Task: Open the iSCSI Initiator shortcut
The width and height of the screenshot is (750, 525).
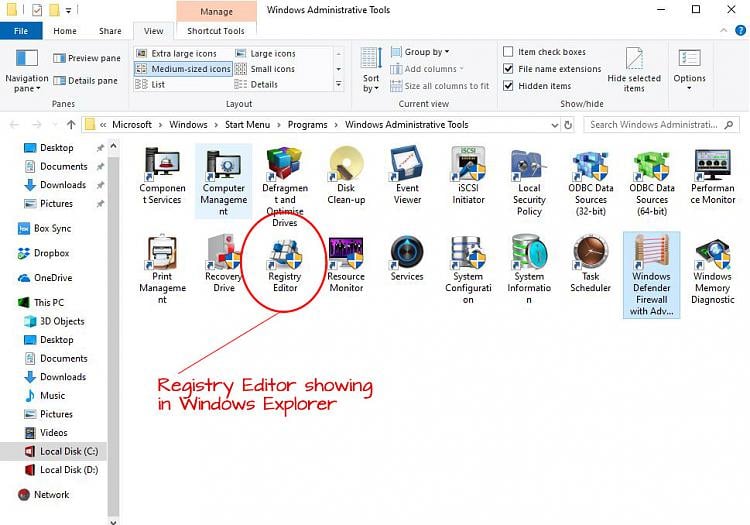Action: [x=468, y=176]
